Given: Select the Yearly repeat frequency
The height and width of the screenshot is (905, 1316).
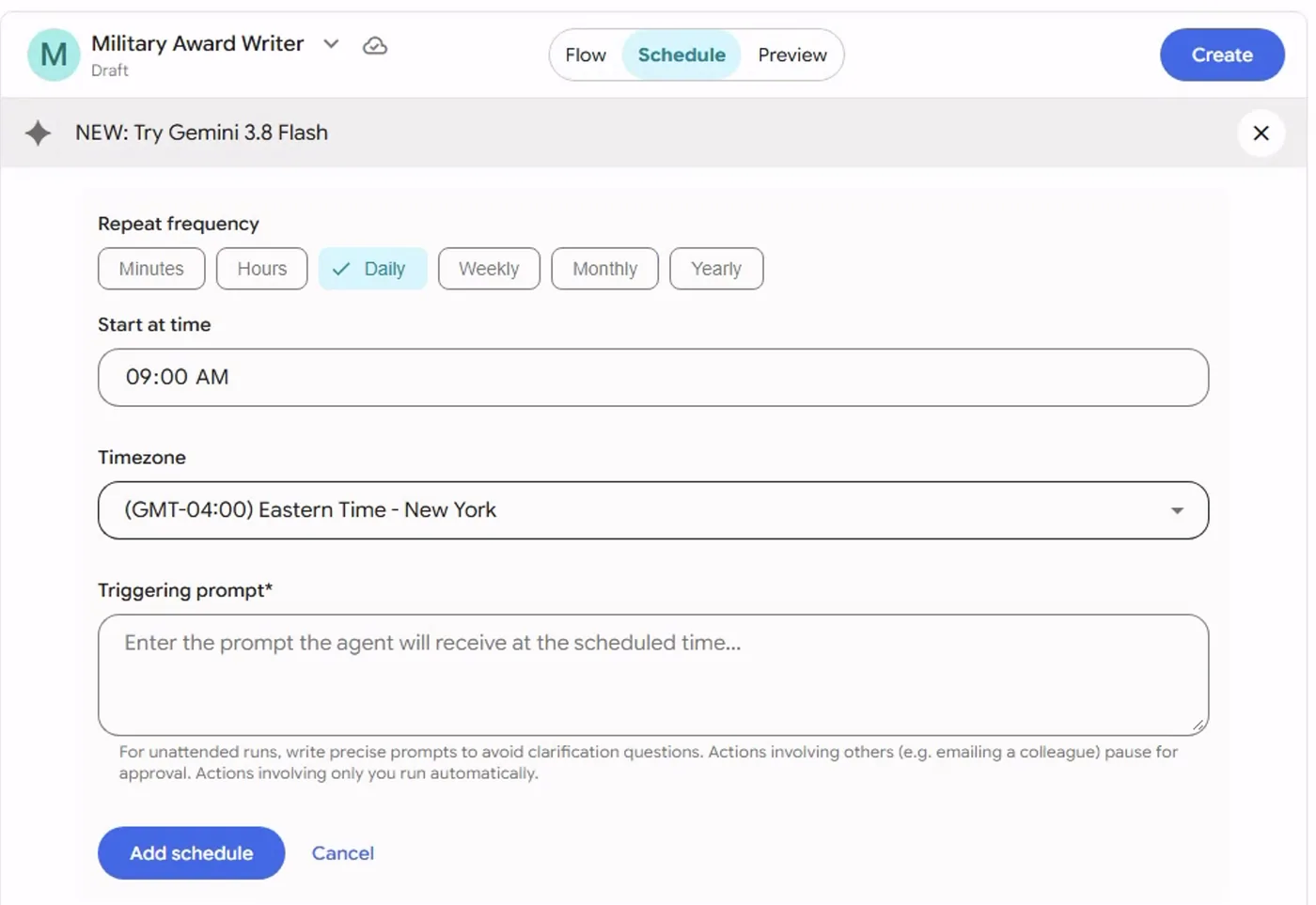Looking at the screenshot, I should pos(716,269).
